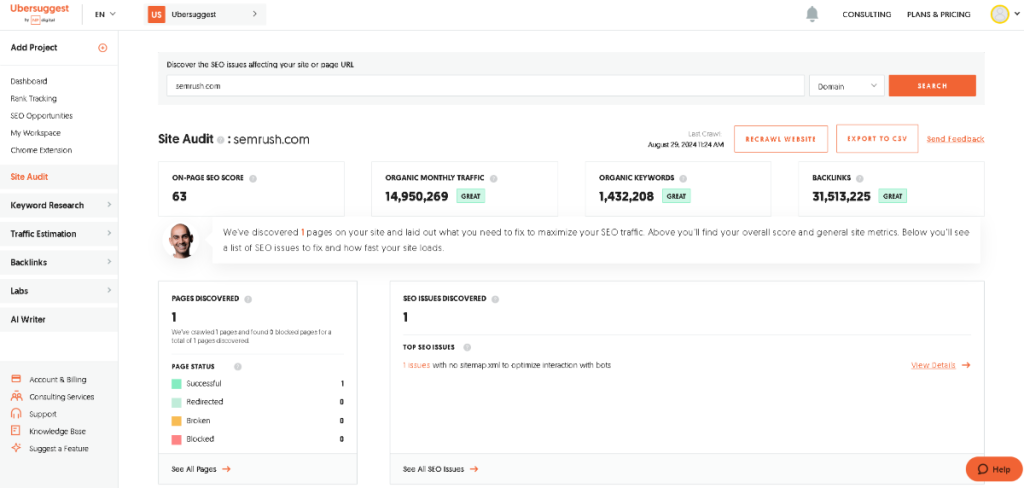This screenshot has width=1024, height=488.
Task: Click arrow icon beside View Details
Action: click(966, 365)
